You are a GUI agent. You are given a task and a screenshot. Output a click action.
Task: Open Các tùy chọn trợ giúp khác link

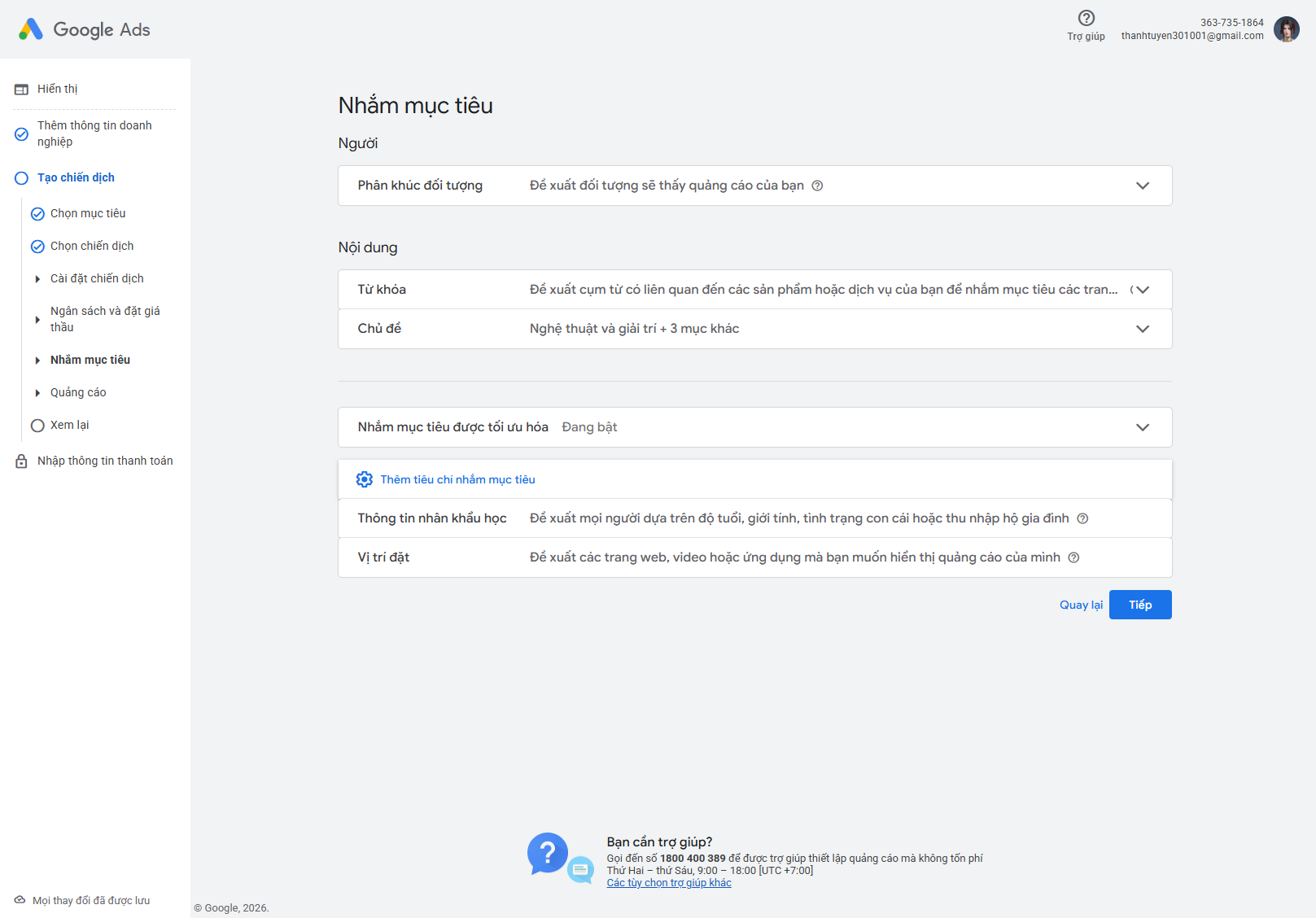tap(669, 883)
